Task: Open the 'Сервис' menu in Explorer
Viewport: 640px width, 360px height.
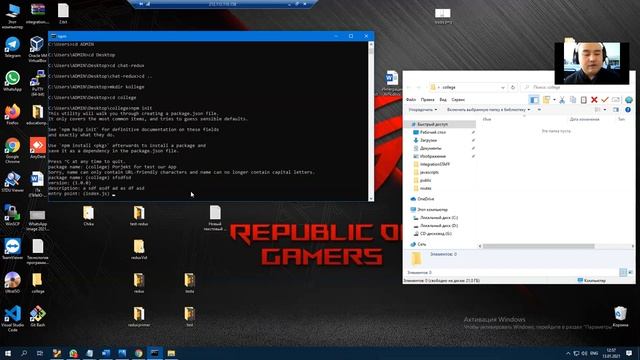Action: (458, 100)
